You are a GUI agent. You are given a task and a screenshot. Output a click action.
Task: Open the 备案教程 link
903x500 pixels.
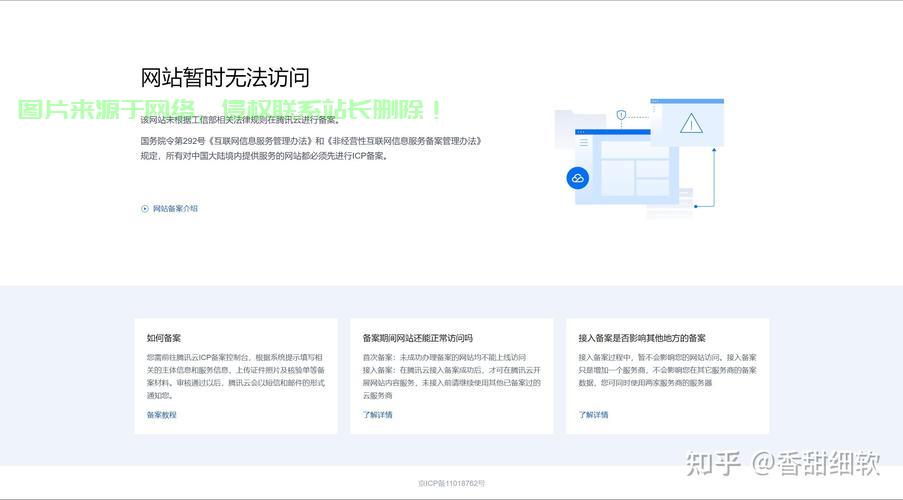pyautogui.click(x=162, y=415)
